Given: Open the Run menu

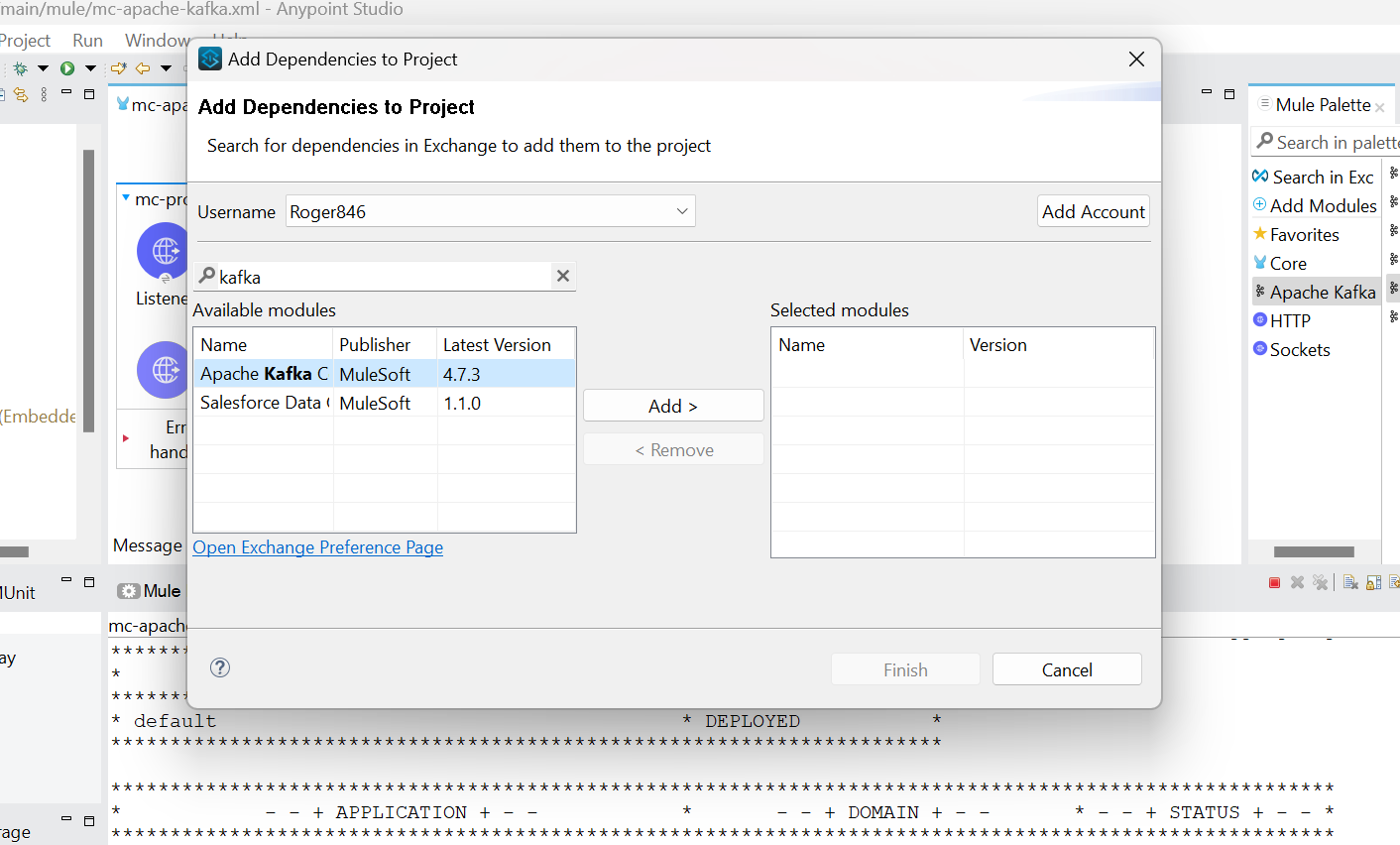Looking at the screenshot, I should pos(87,41).
